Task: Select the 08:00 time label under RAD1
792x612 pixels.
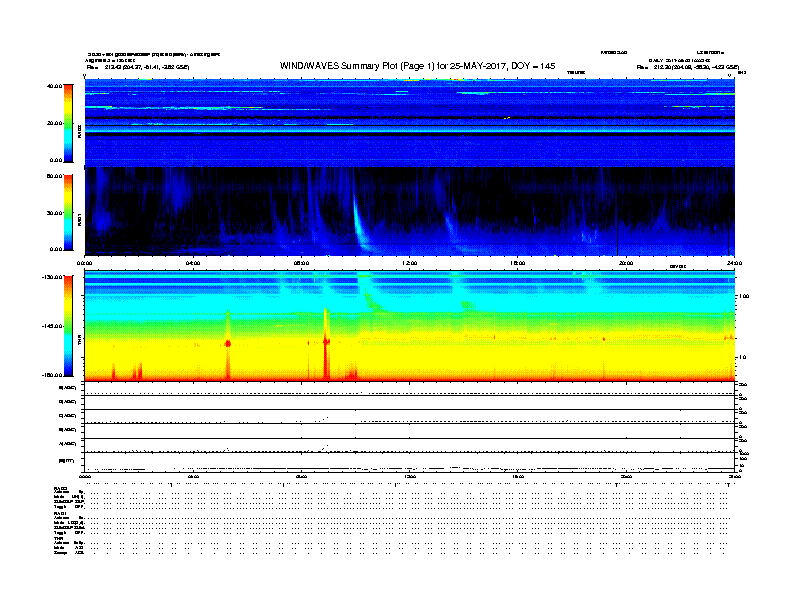Action: coord(301,263)
